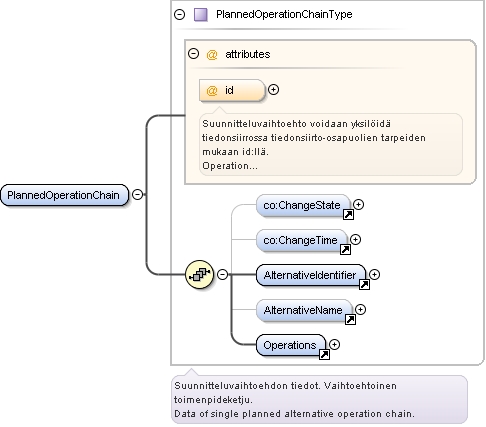Click the purple PlannedOperationChainType square icon

pyautogui.click(x=201, y=15)
